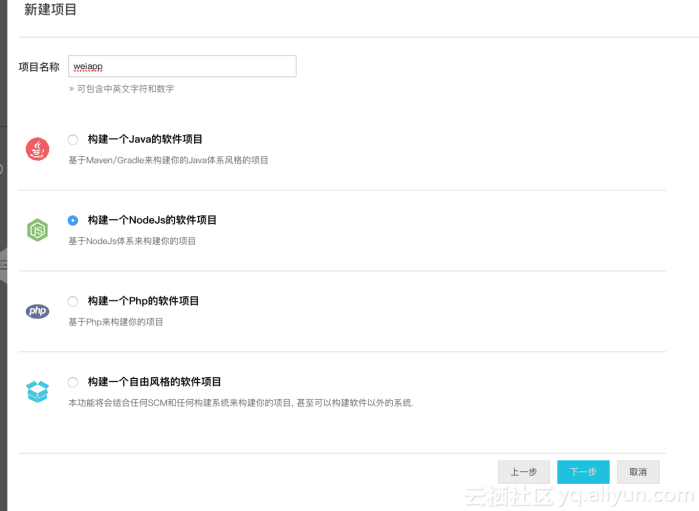
Task: Continue with the 下一步 button
Action: pyautogui.click(x=583, y=472)
